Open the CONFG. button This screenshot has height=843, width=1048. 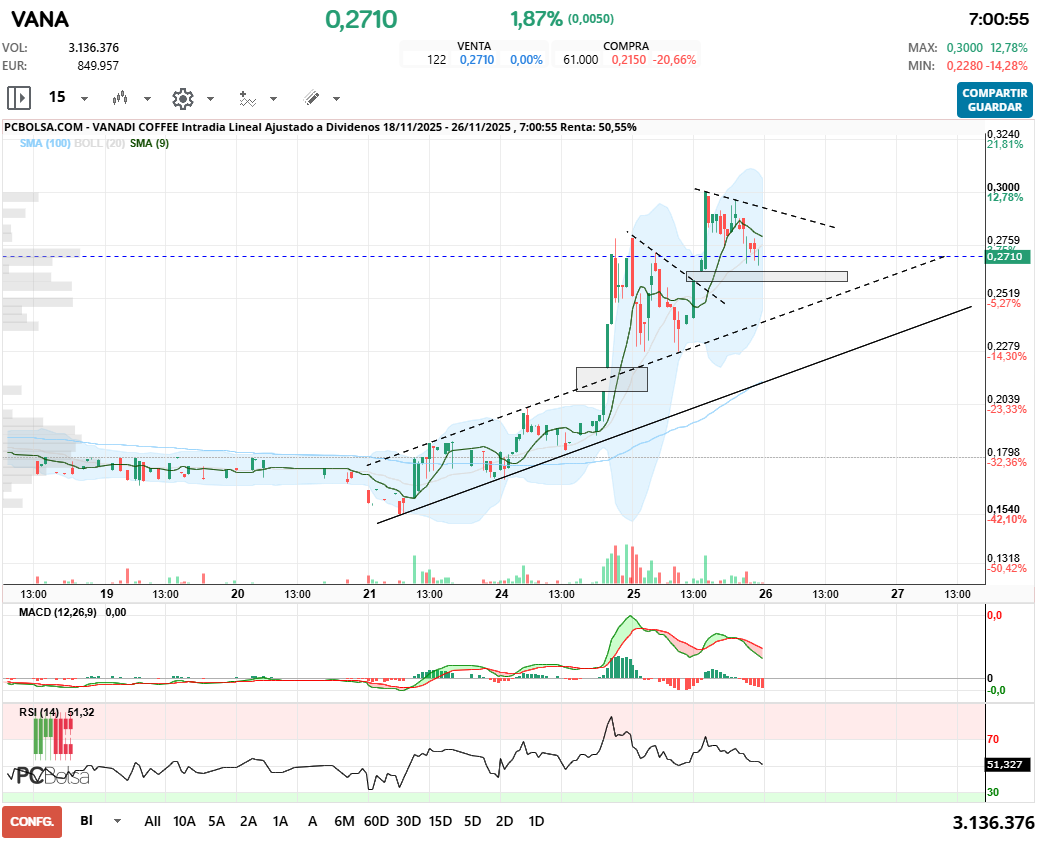32,822
